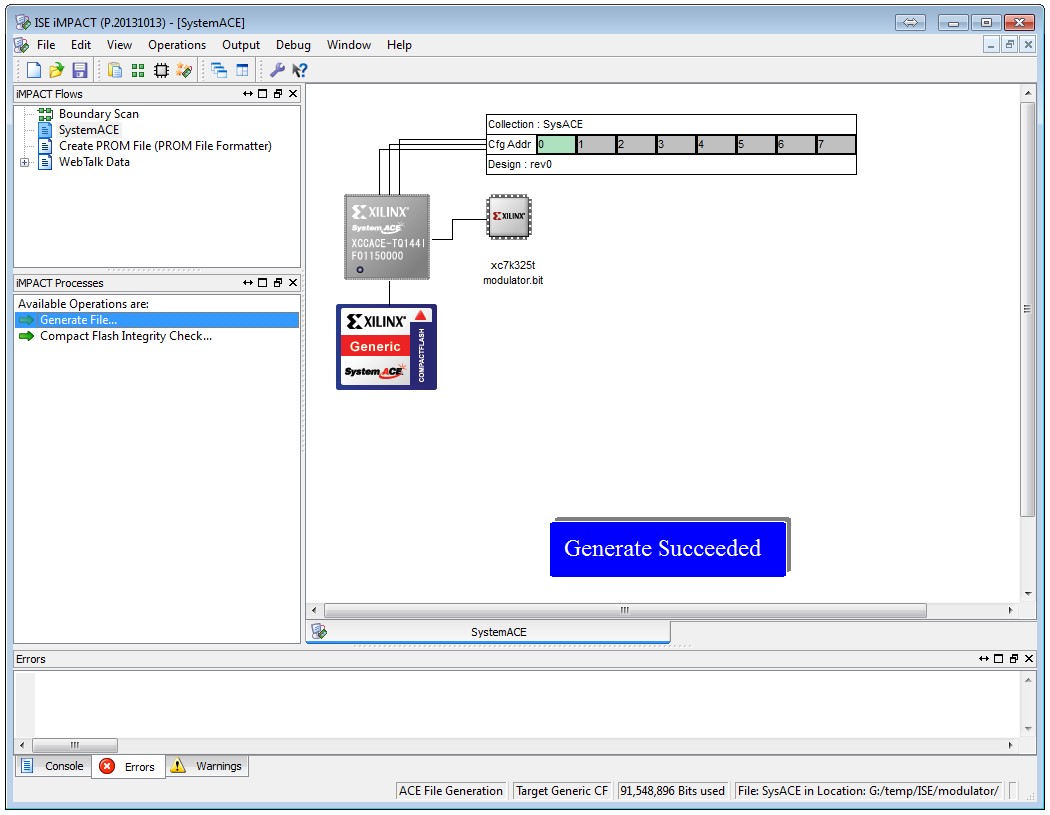
Task: Click the SystemACE tab icon at canvas bottom
Action: [x=319, y=632]
